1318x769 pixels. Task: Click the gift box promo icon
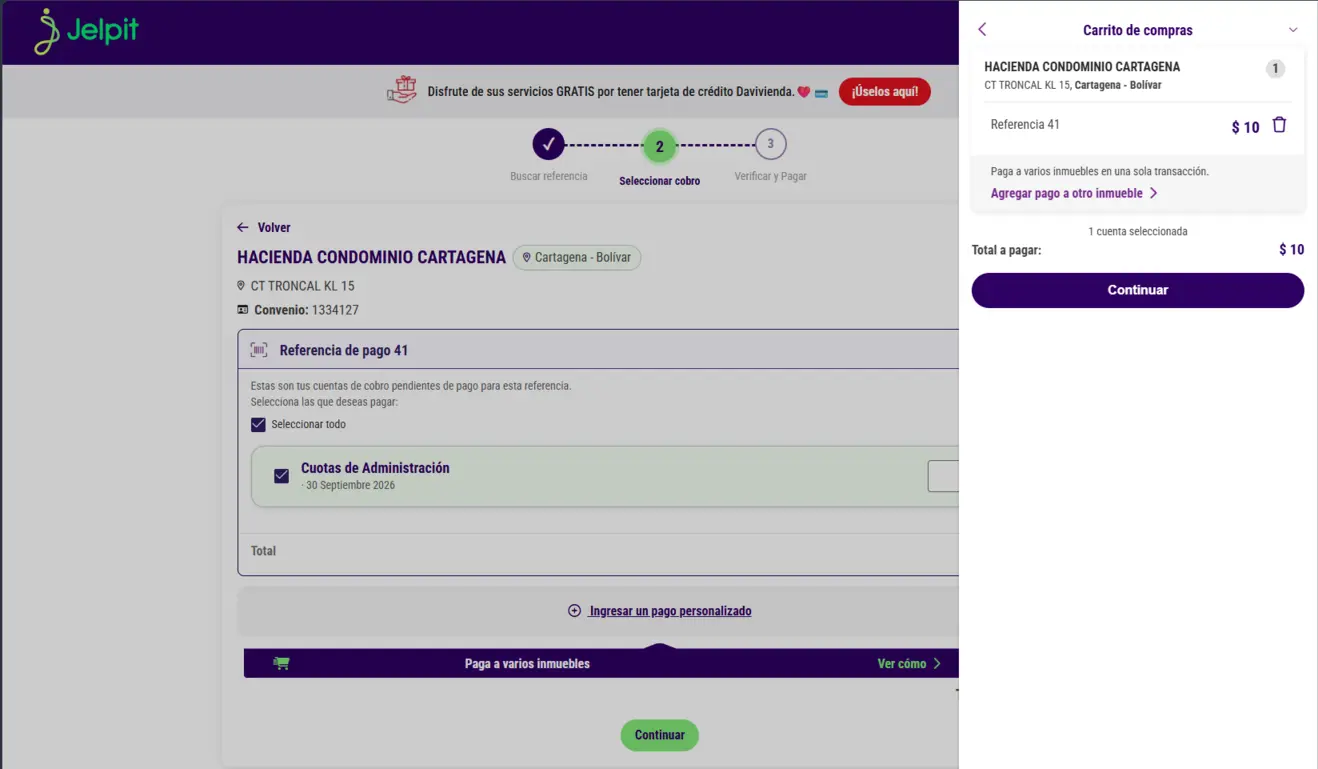(402, 90)
